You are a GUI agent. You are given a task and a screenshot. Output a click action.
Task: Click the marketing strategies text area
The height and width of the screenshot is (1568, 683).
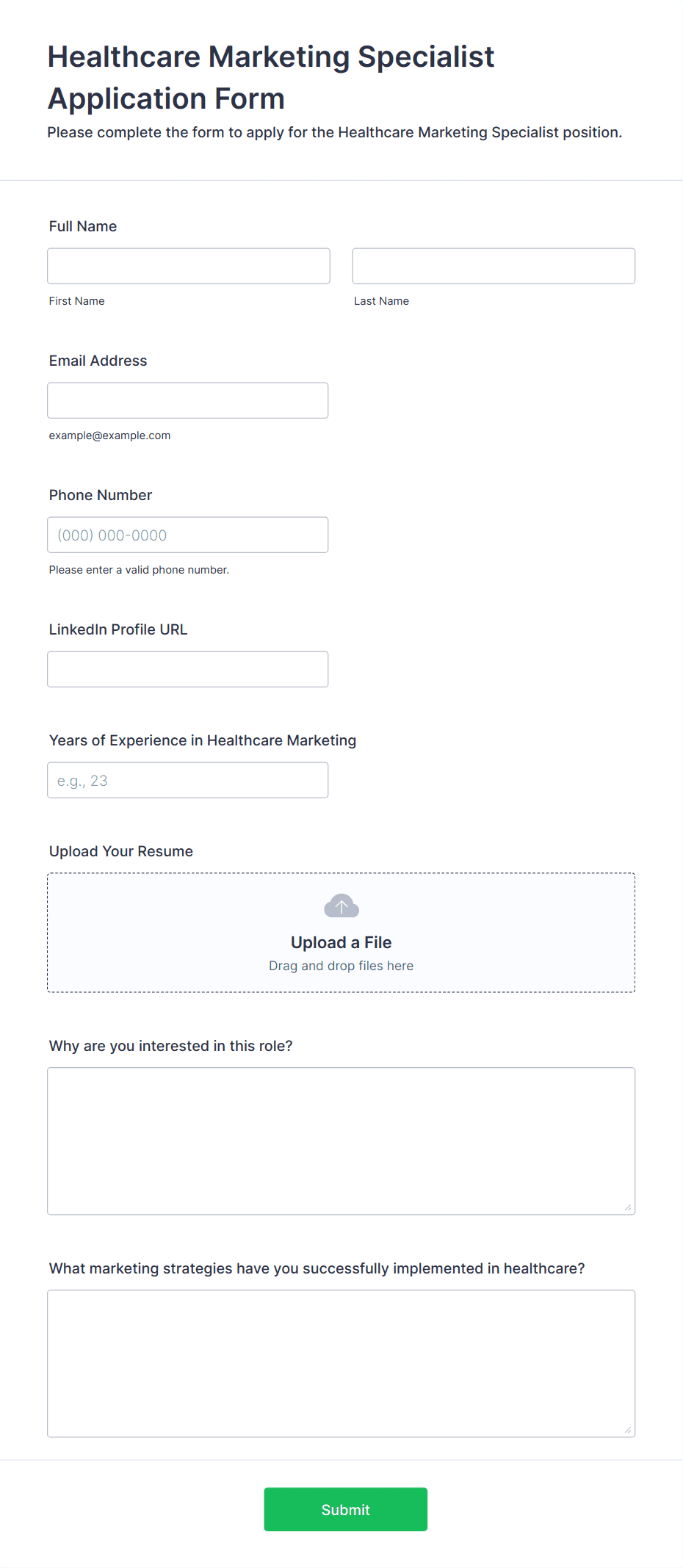(341, 1364)
